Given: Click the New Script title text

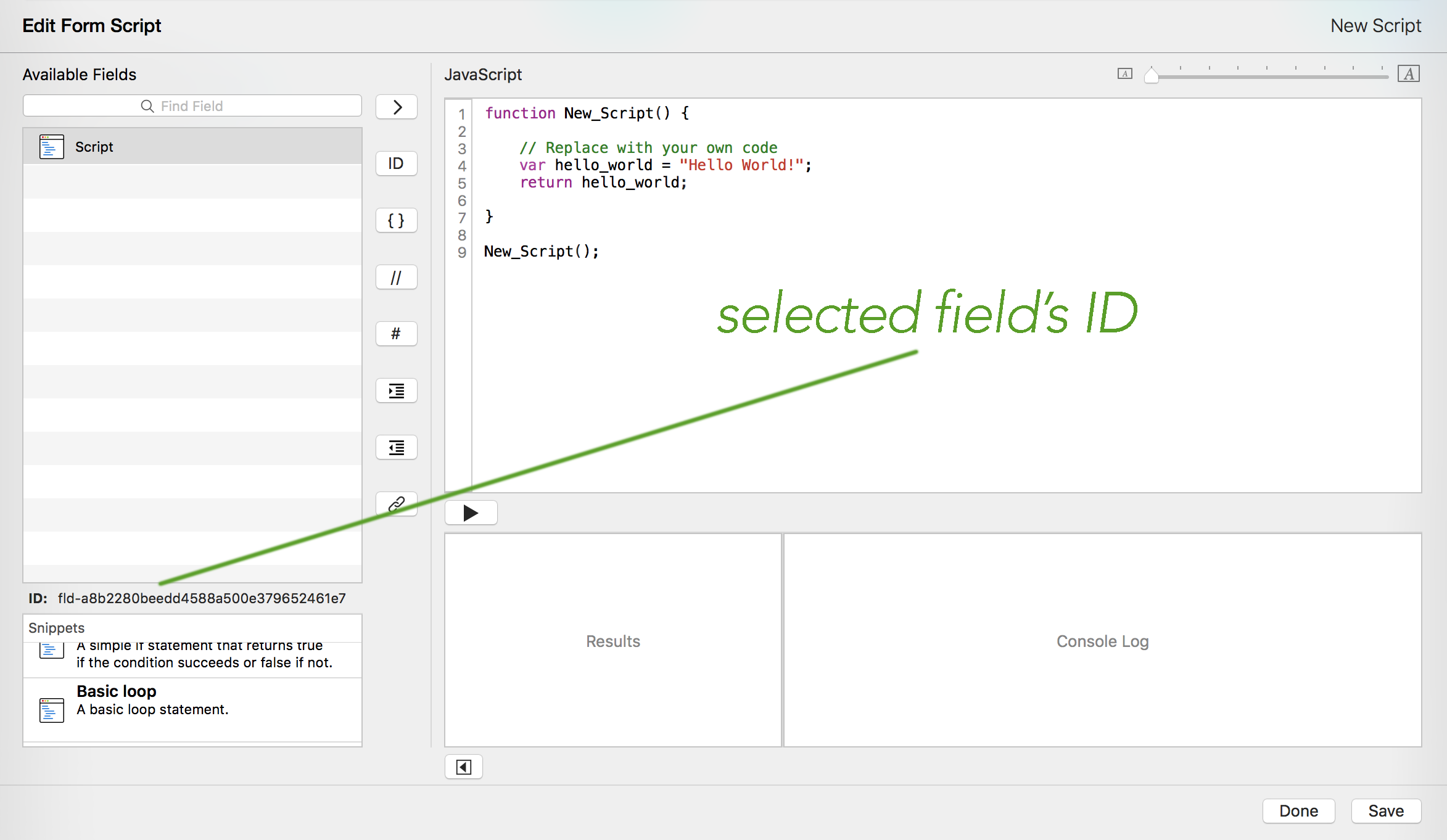Looking at the screenshot, I should 1375,25.
